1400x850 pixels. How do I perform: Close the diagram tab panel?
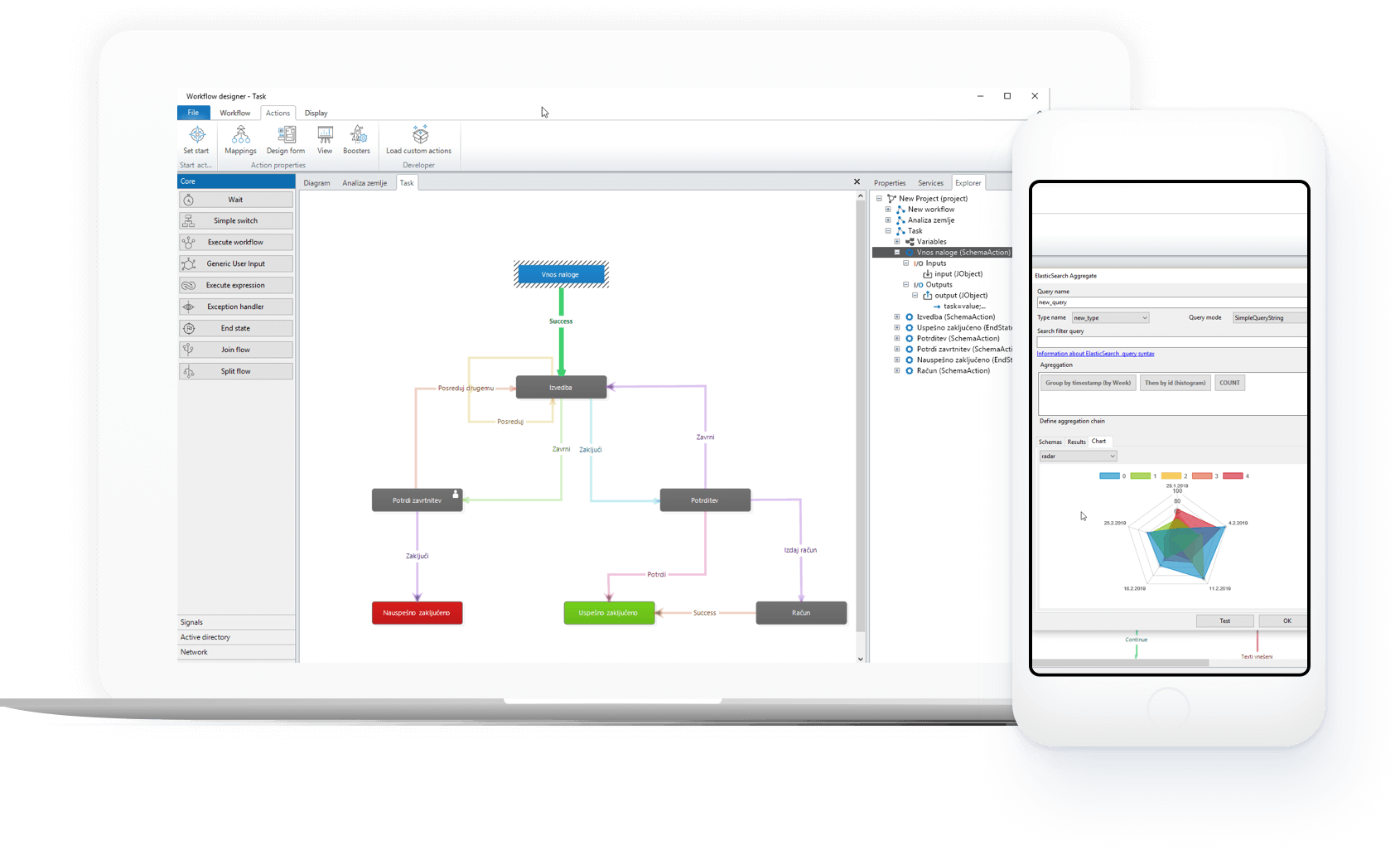click(x=857, y=182)
